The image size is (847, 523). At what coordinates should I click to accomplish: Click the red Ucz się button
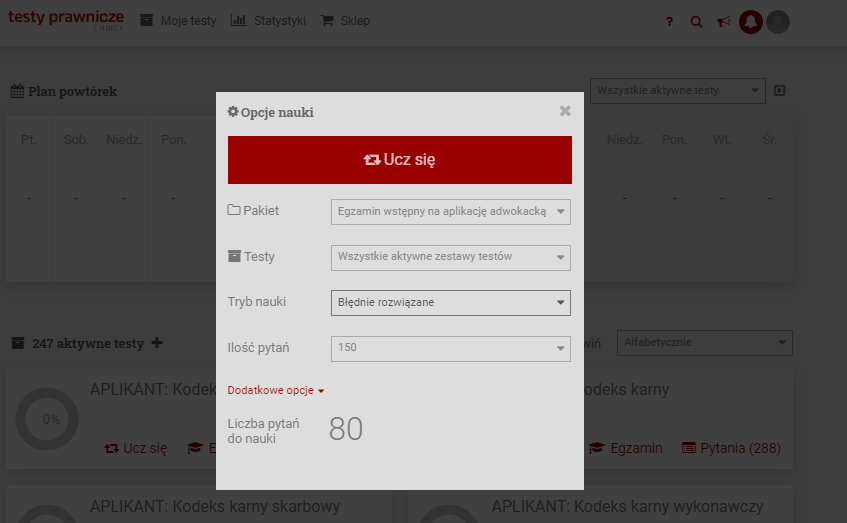coord(400,160)
